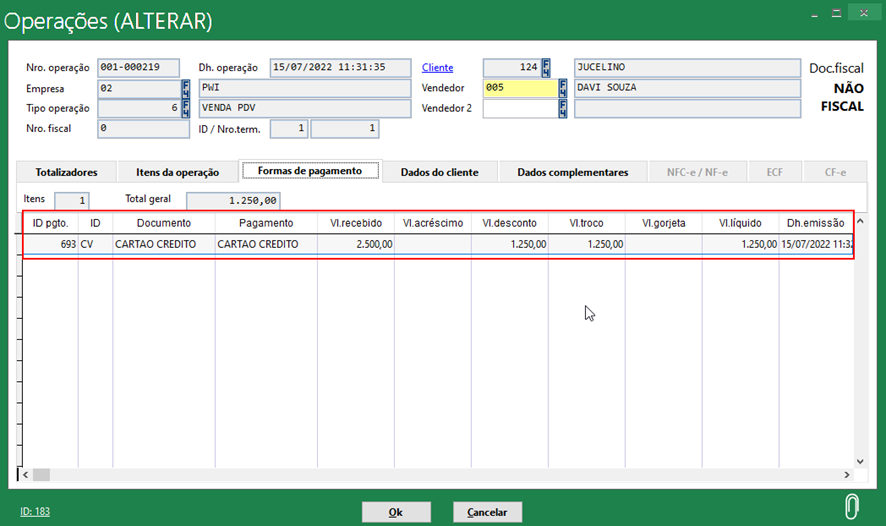886x526 pixels.
Task: Open the Vendedor F4 lookup icon
Action: point(563,88)
